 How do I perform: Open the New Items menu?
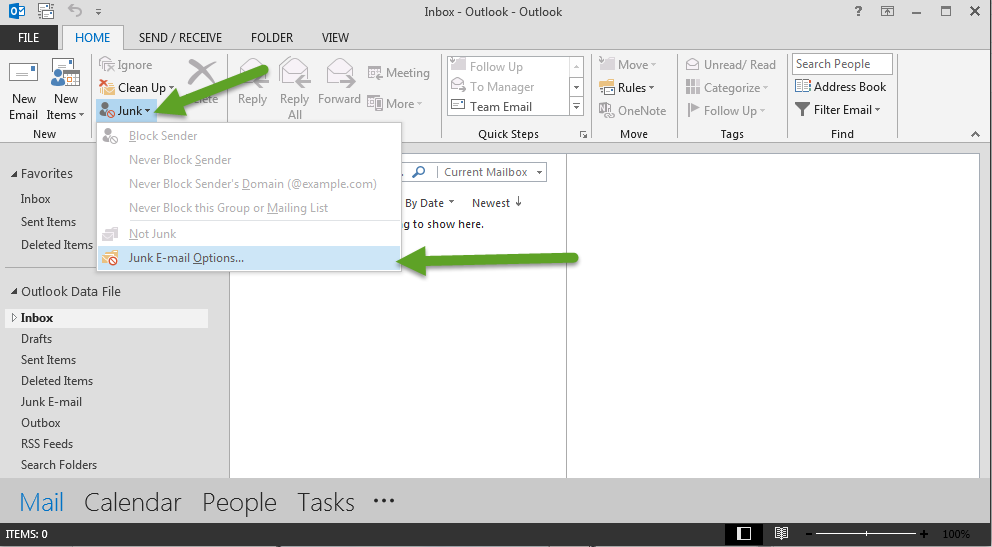(x=66, y=91)
